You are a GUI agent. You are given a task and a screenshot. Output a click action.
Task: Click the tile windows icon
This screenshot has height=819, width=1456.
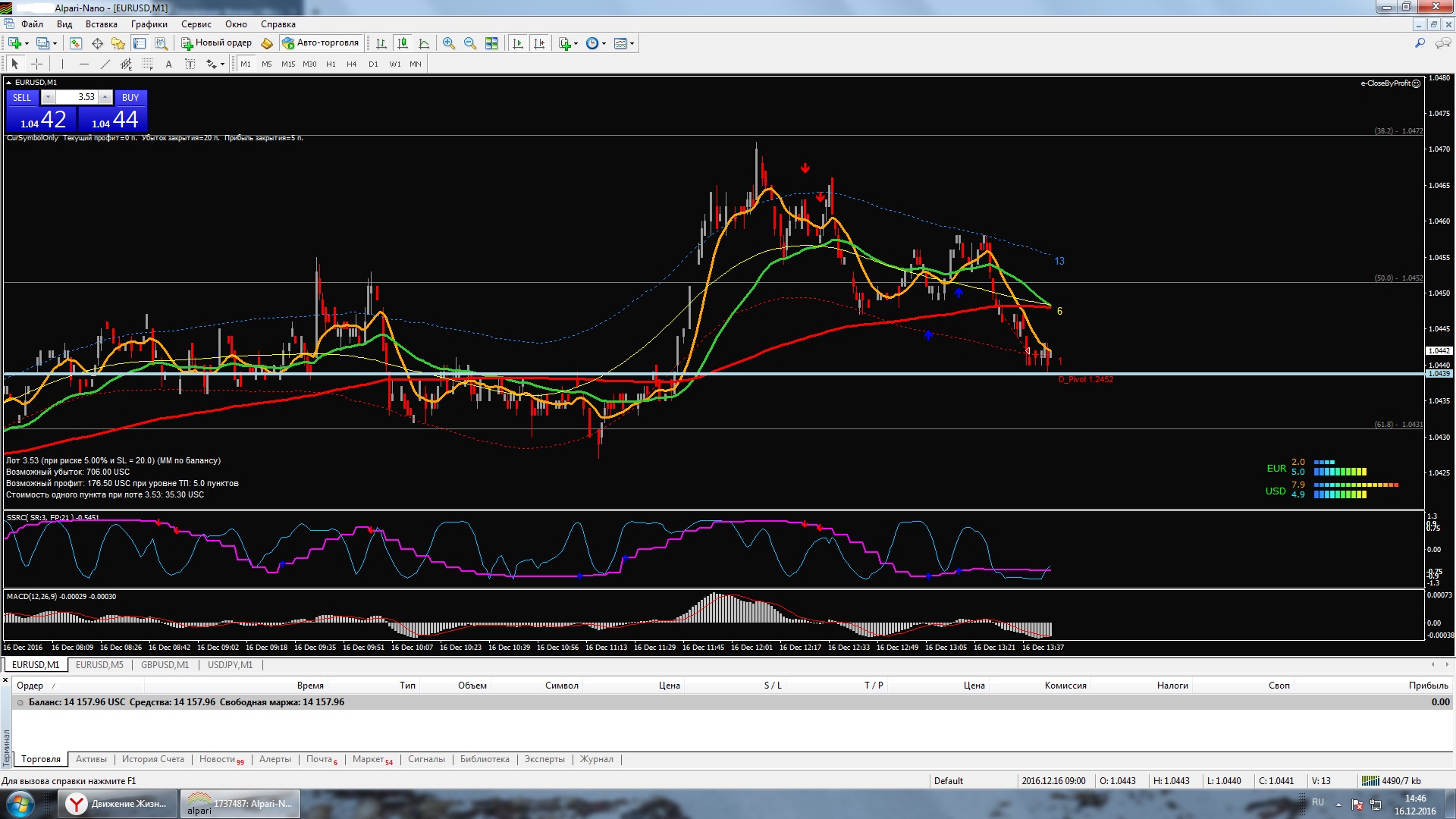click(x=491, y=43)
